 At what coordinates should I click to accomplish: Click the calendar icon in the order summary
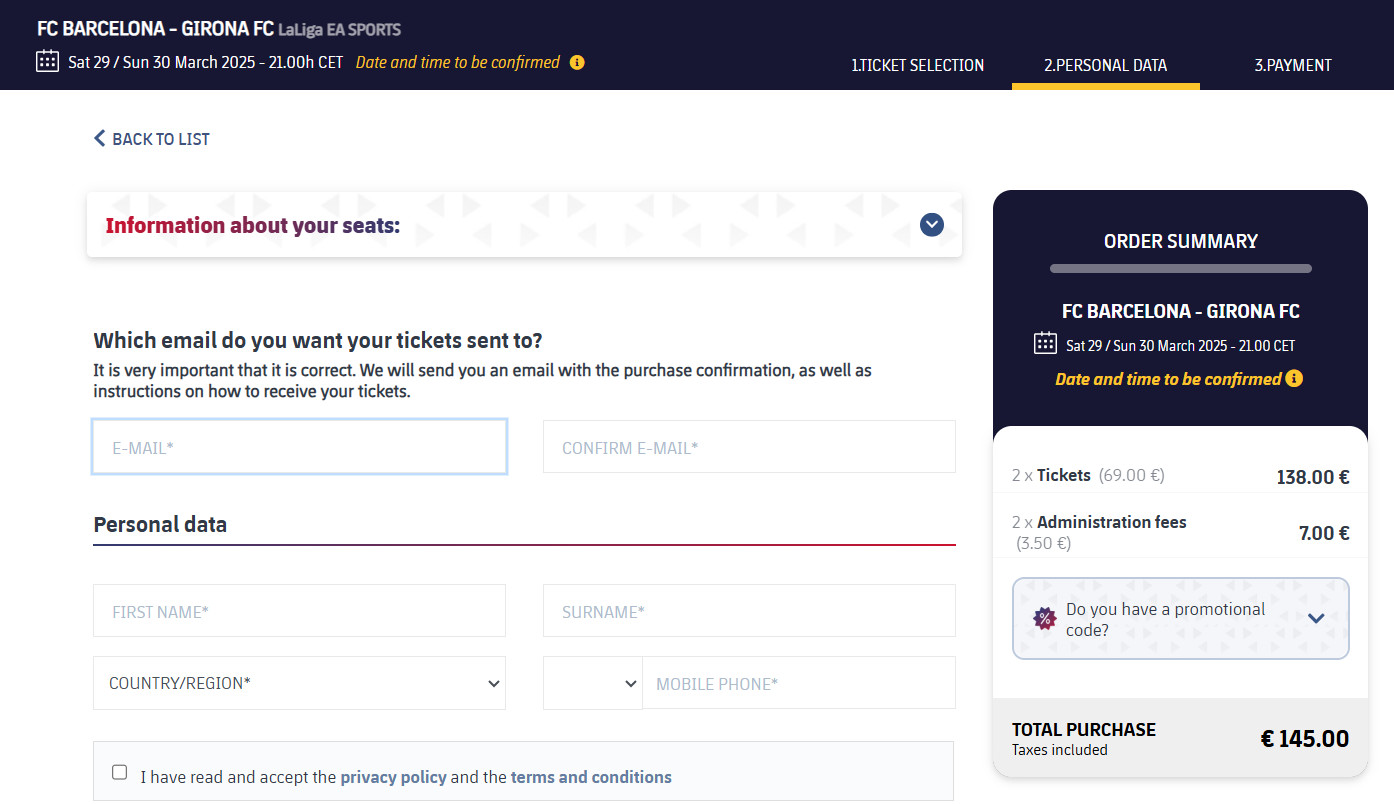click(1045, 343)
